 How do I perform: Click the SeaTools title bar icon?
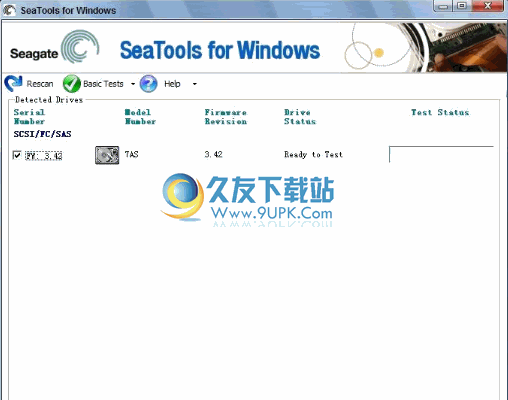[9, 10]
